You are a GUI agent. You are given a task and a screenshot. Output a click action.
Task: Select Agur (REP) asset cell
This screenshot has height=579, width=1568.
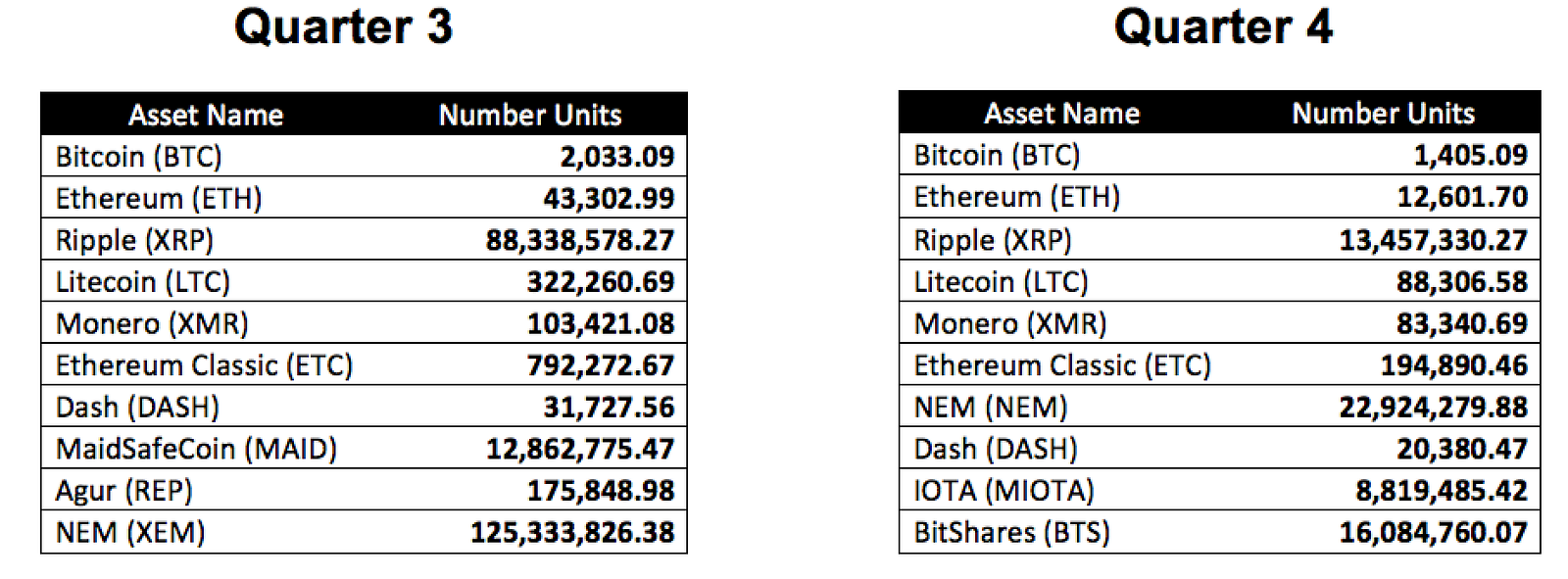pyautogui.click(x=123, y=491)
